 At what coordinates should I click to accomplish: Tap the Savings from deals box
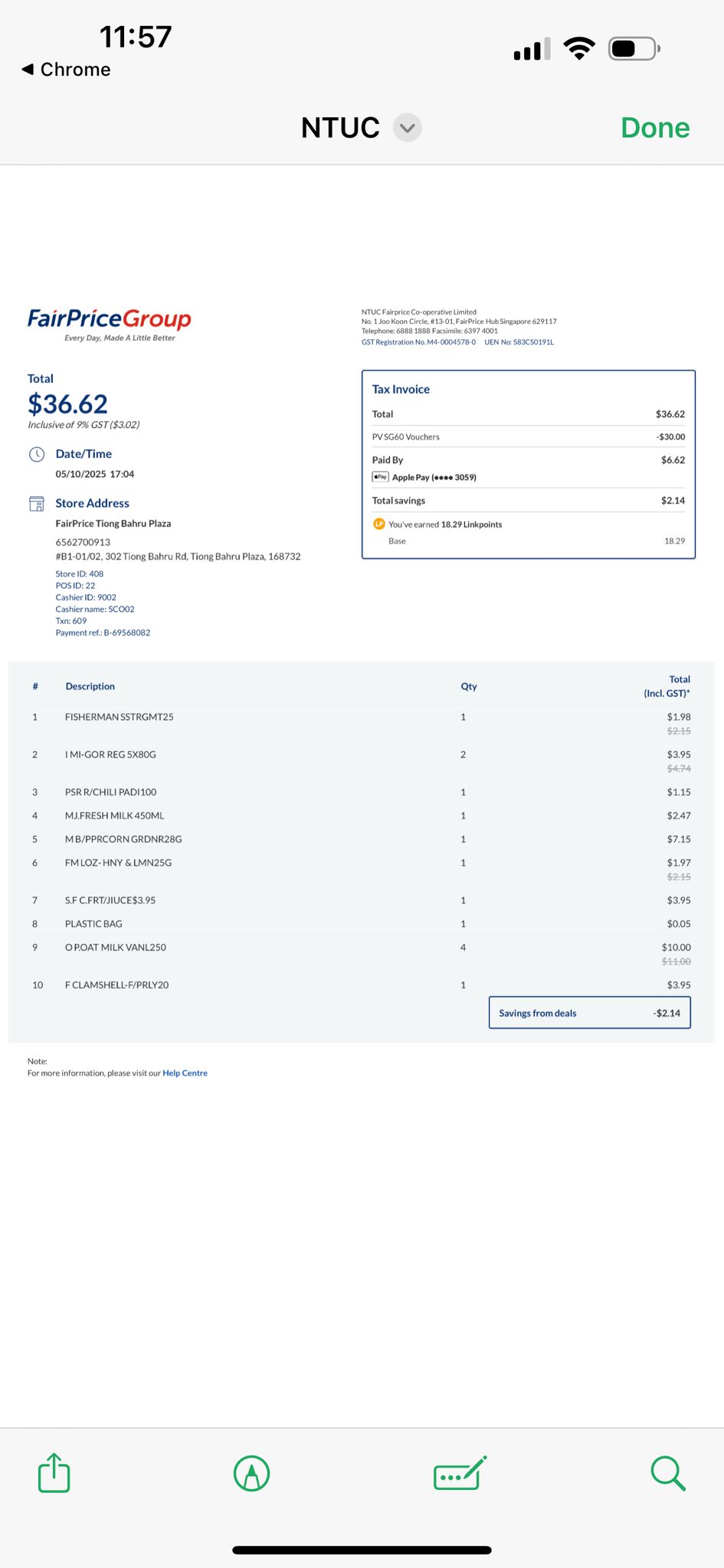[x=590, y=1013]
